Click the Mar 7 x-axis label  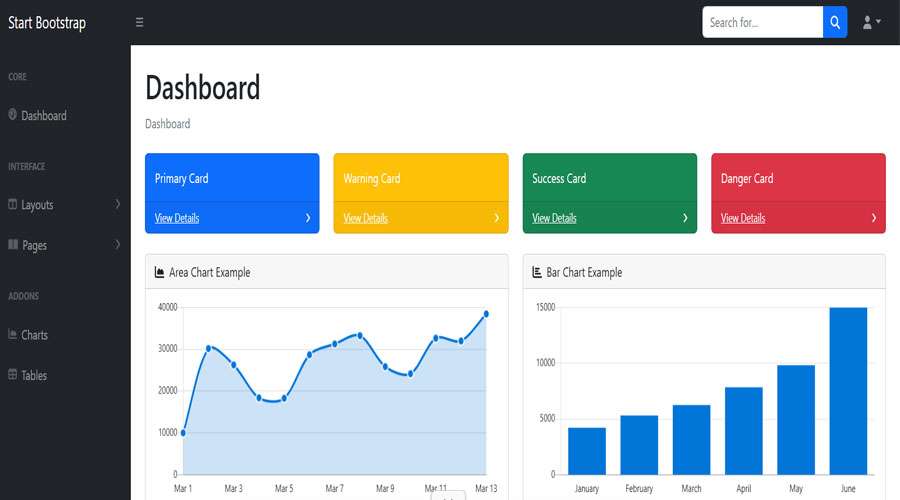click(335, 489)
